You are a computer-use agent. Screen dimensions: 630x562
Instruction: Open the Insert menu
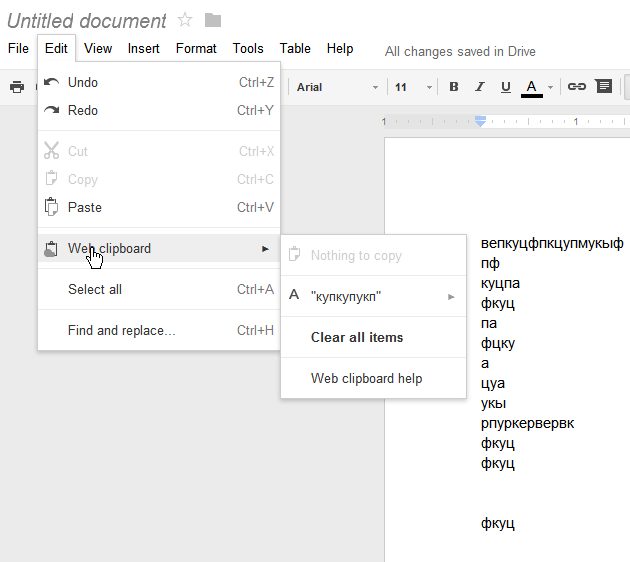[x=144, y=48]
